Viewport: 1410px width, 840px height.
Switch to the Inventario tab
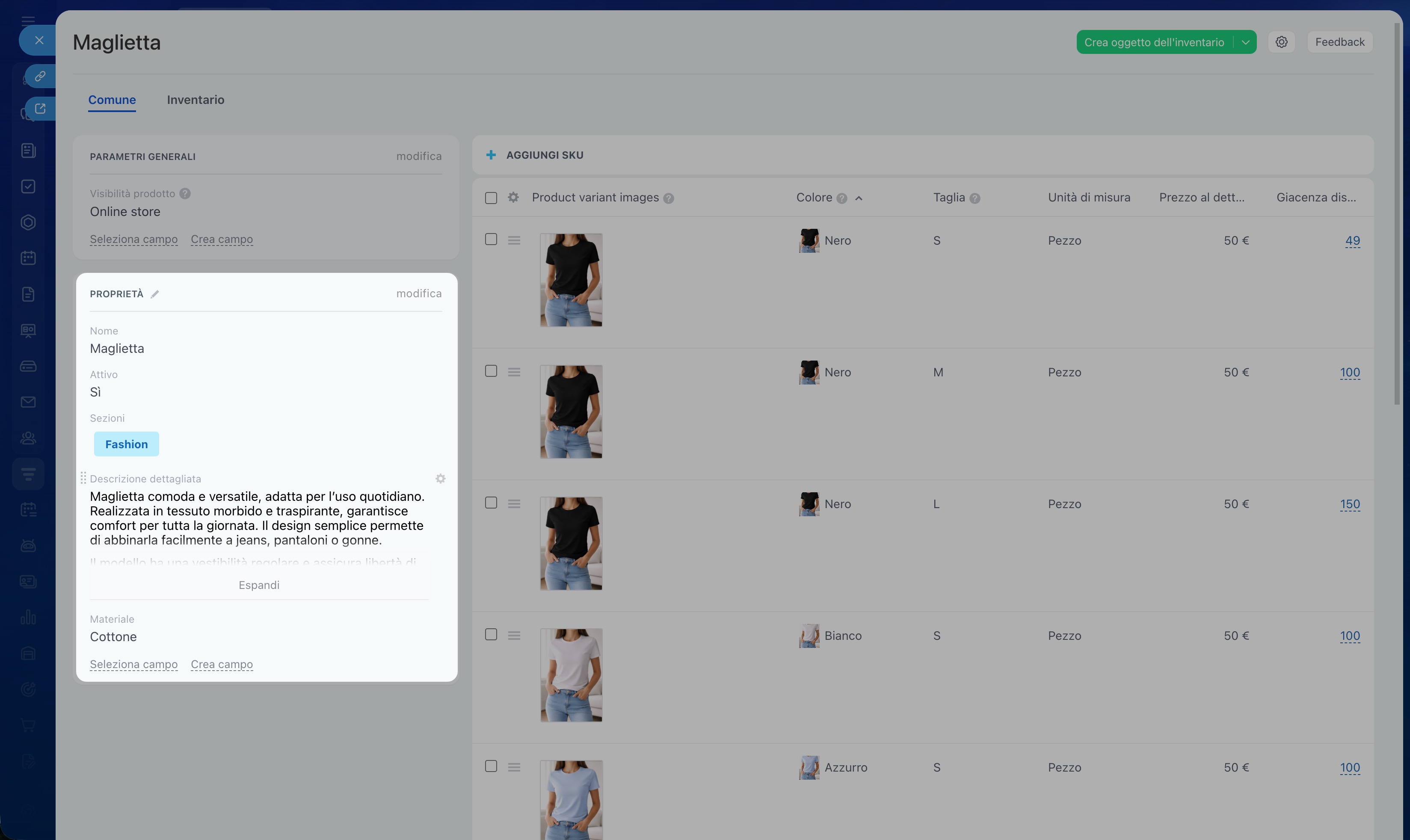[x=195, y=100]
